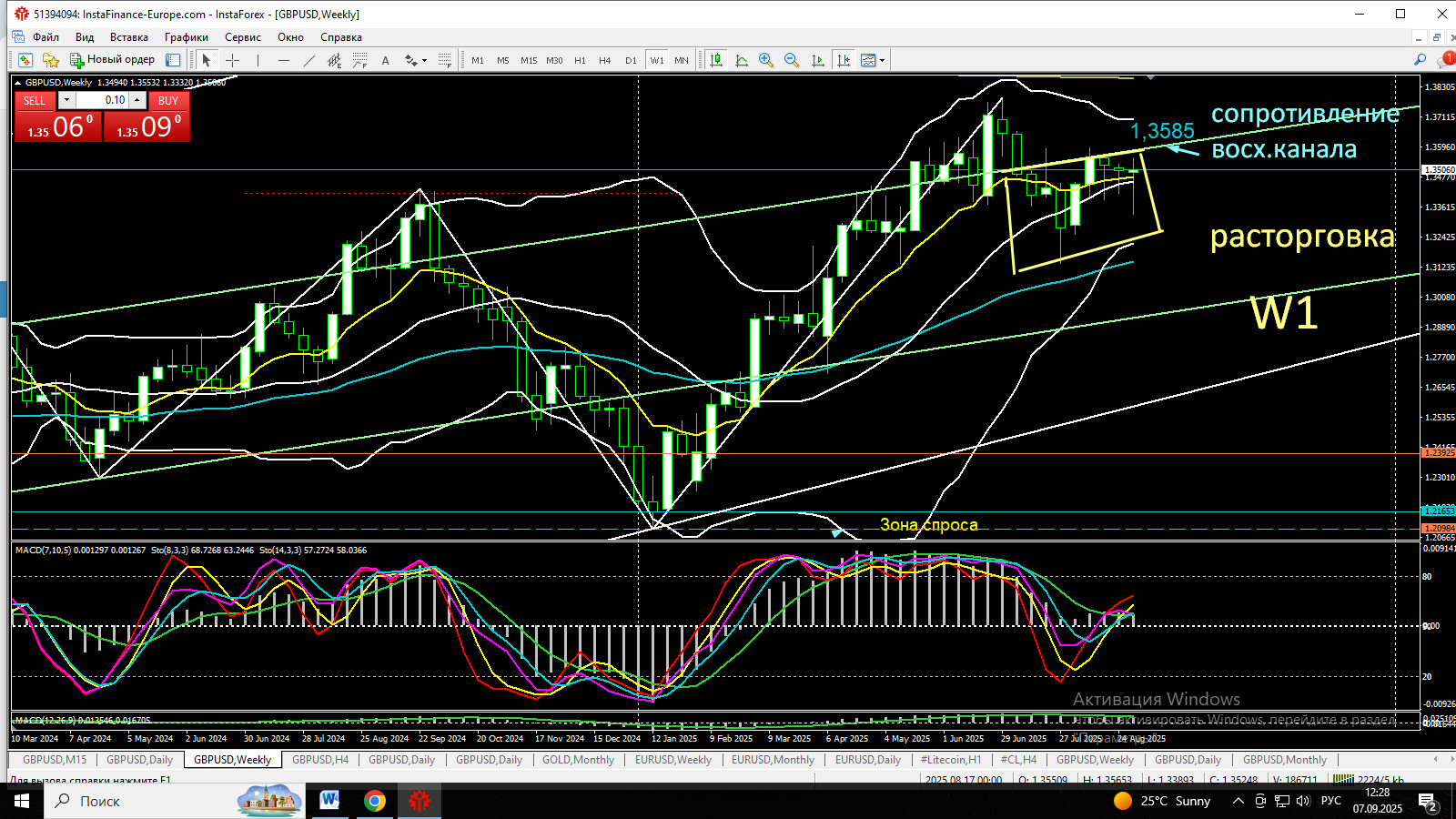The image size is (1456, 819).
Task: Open Google Chrome from the taskbar
Action: (x=374, y=801)
